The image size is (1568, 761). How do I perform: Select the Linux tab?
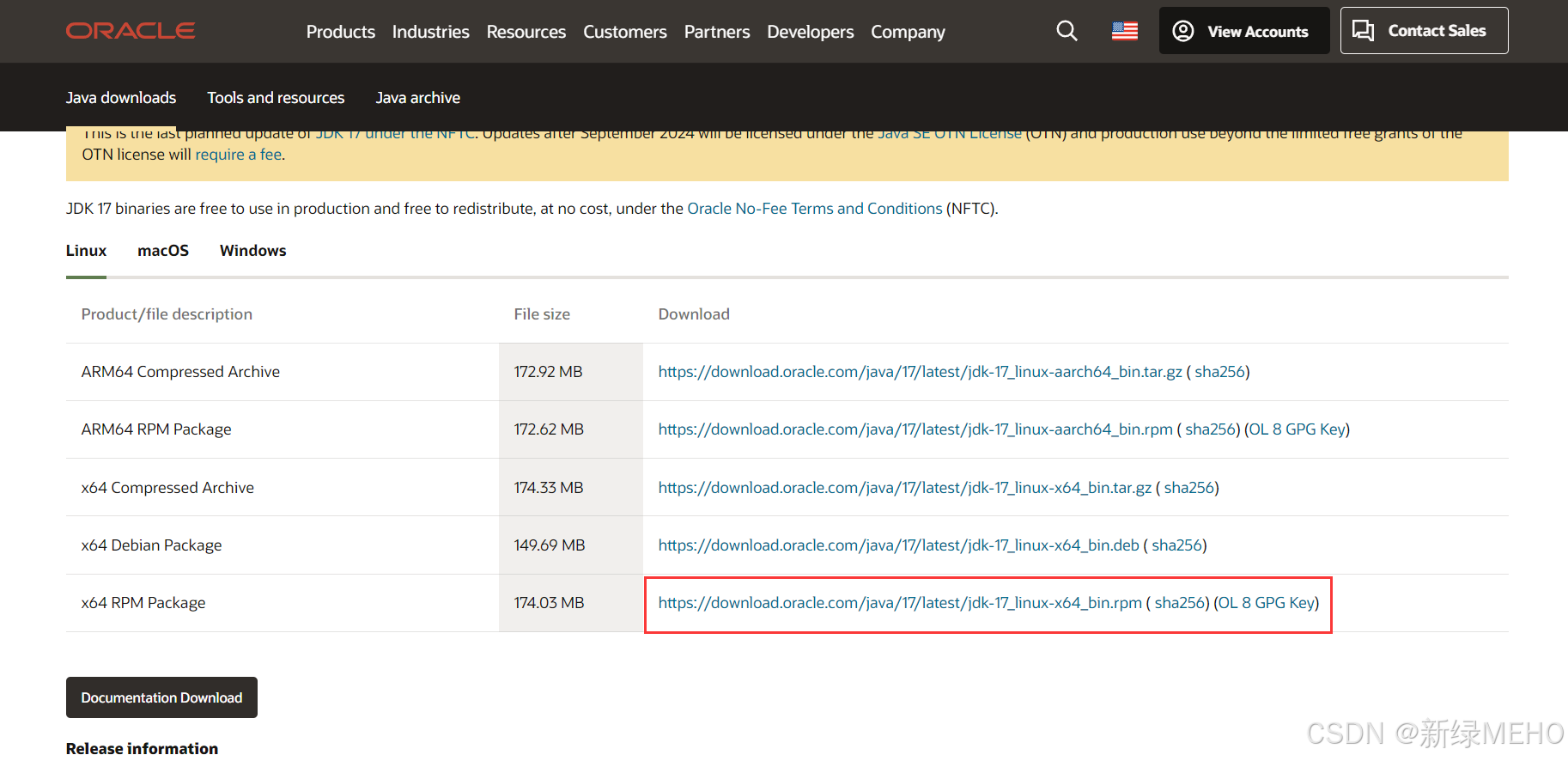coord(86,251)
